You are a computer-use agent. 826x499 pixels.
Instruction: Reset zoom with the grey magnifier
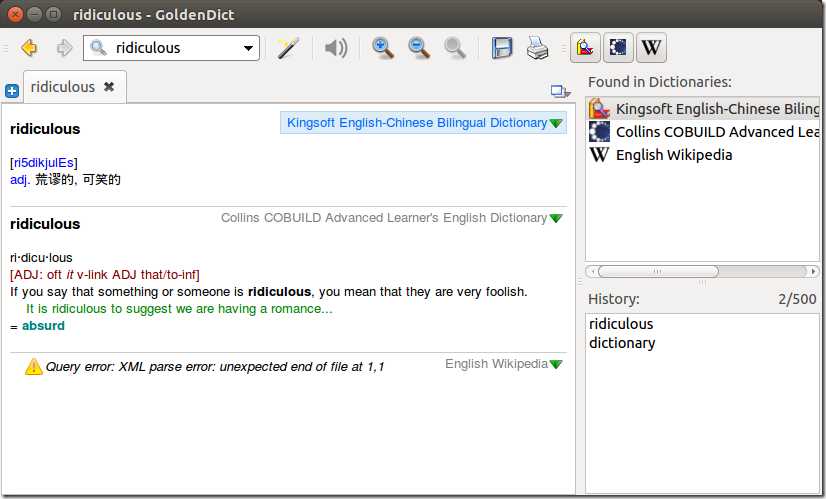(455, 48)
